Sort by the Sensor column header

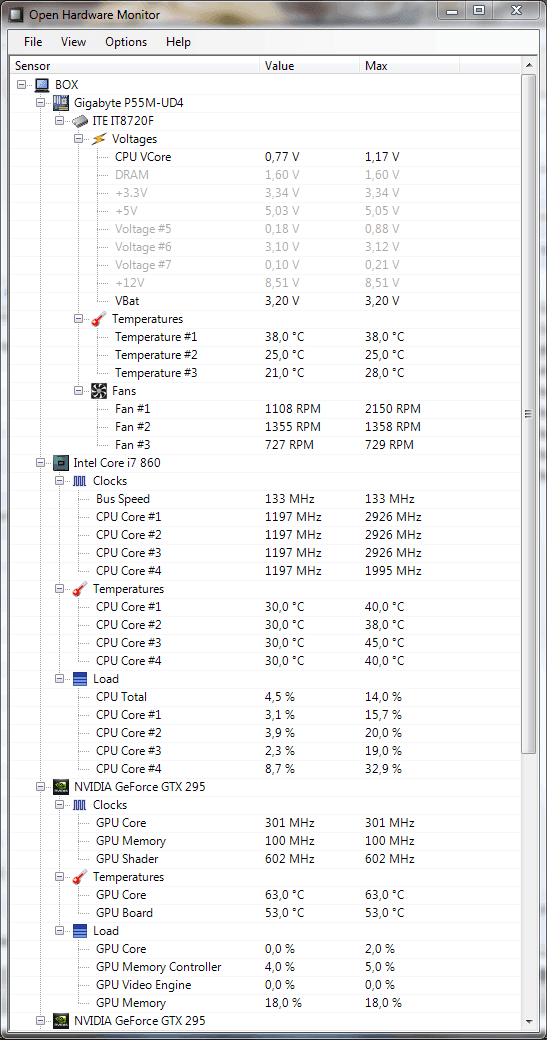135,66
